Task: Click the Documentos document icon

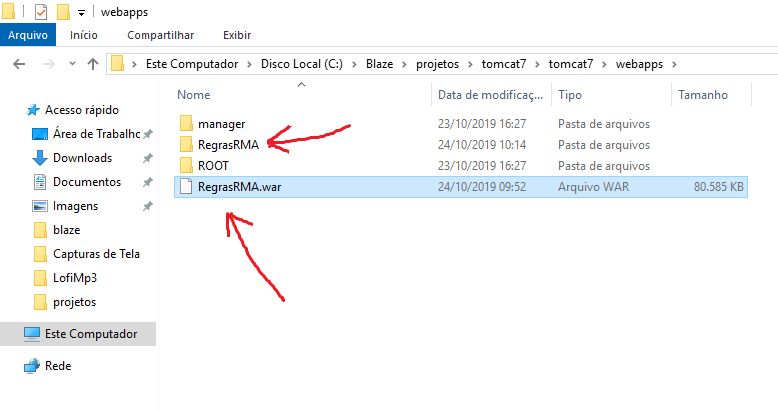Action: [40, 182]
